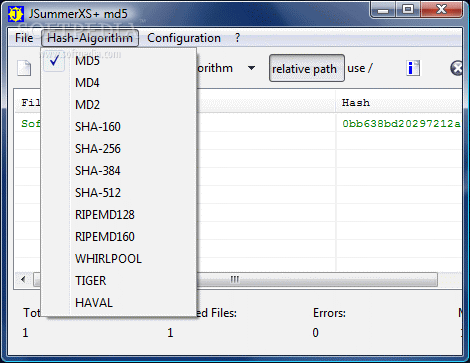Screen dimensions: 470x363
Task: Pick the MD2 hash algorithm
Action: 119,105
